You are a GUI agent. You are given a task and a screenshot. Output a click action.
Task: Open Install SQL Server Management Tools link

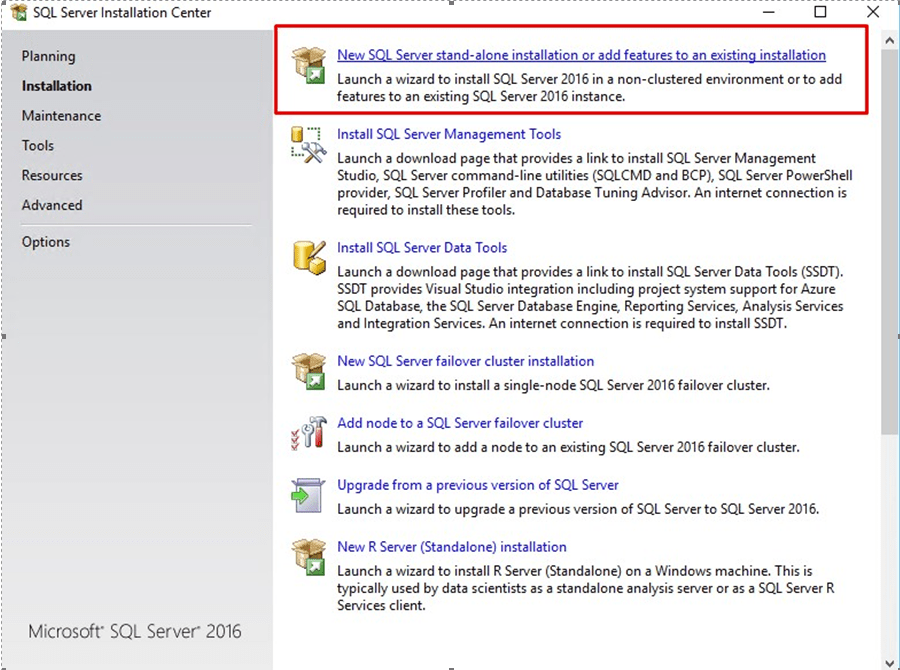point(449,134)
